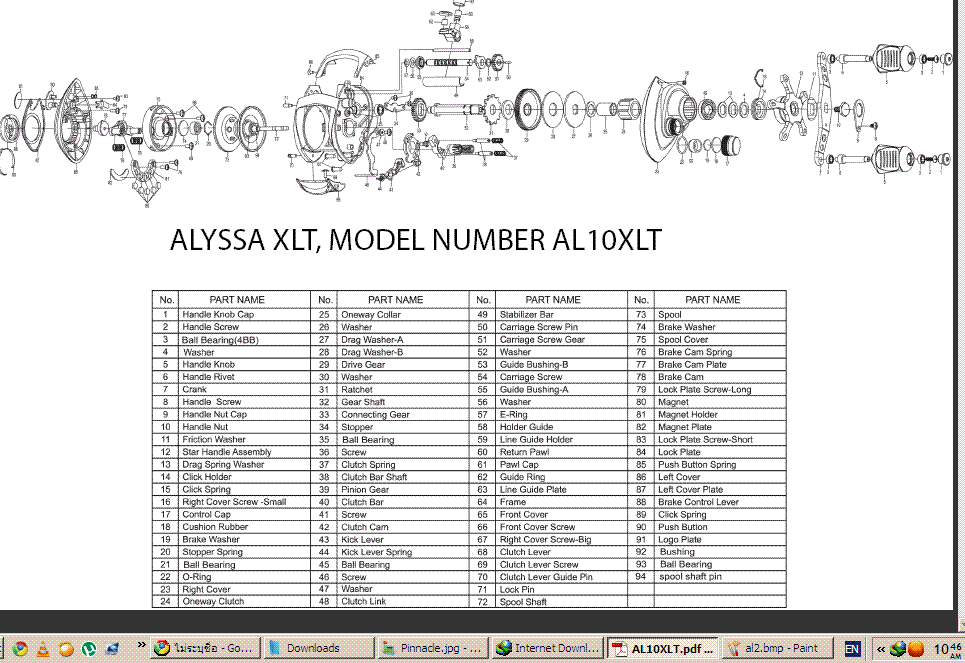The image size is (965, 663).
Task: Select 'Oneway Collar' entry
Action: 371,315
